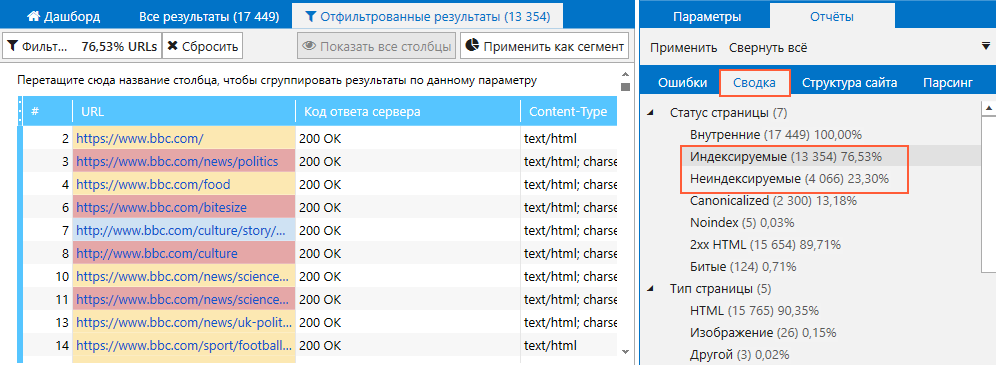Click the eye icon on Показать все столбцы
The image size is (996, 365).
click(x=309, y=46)
